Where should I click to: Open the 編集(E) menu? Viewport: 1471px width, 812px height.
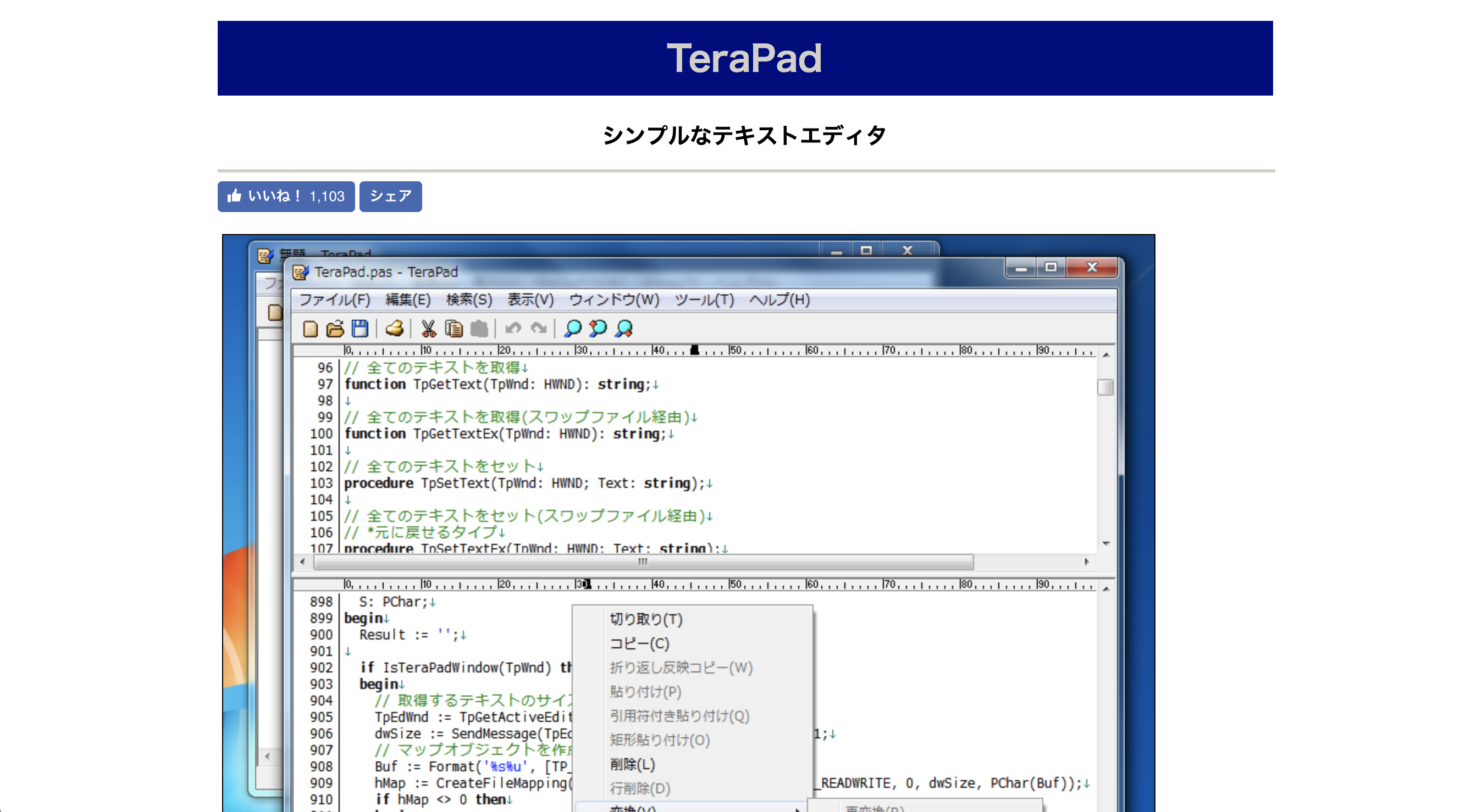point(408,299)
